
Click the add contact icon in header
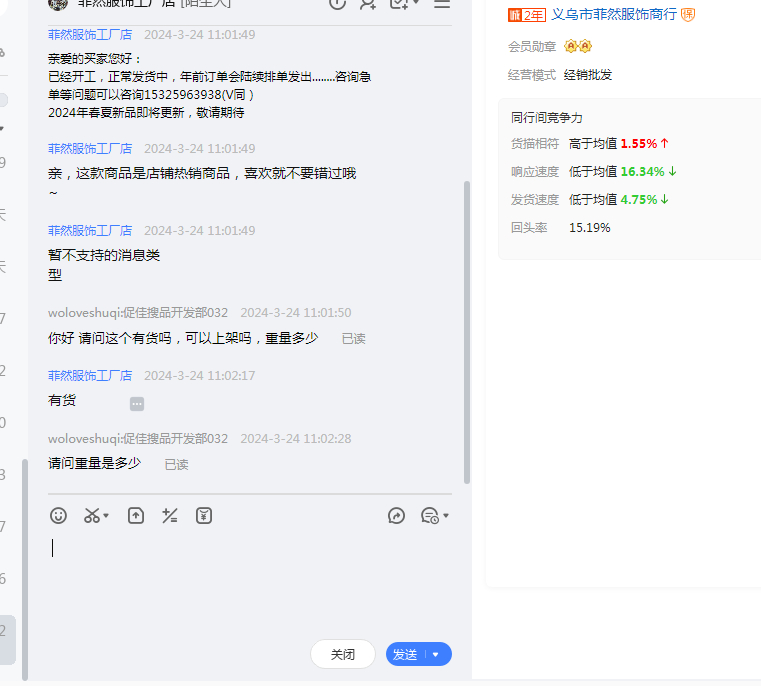click(368, 4)
